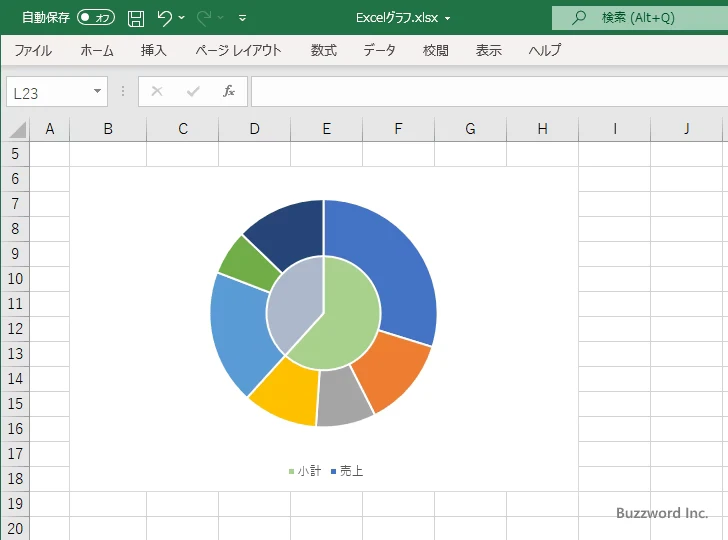
Task: Open the 数式 tab
Action: coord(324,50)
